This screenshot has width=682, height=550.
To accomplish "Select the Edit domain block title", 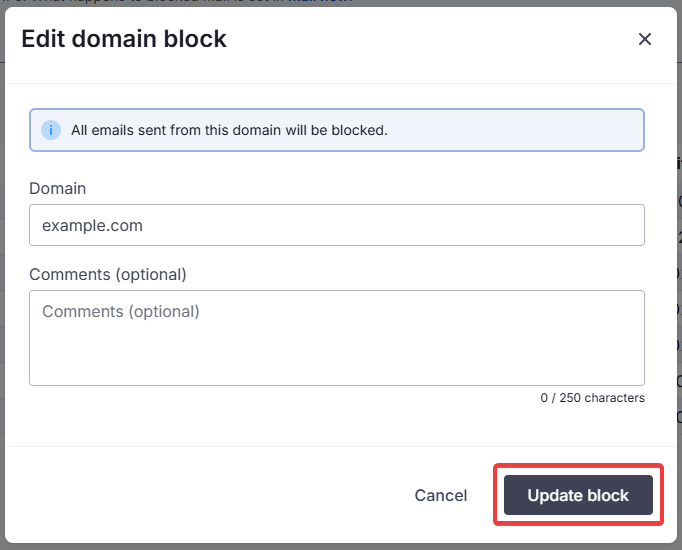I will (x=124, y=39).
